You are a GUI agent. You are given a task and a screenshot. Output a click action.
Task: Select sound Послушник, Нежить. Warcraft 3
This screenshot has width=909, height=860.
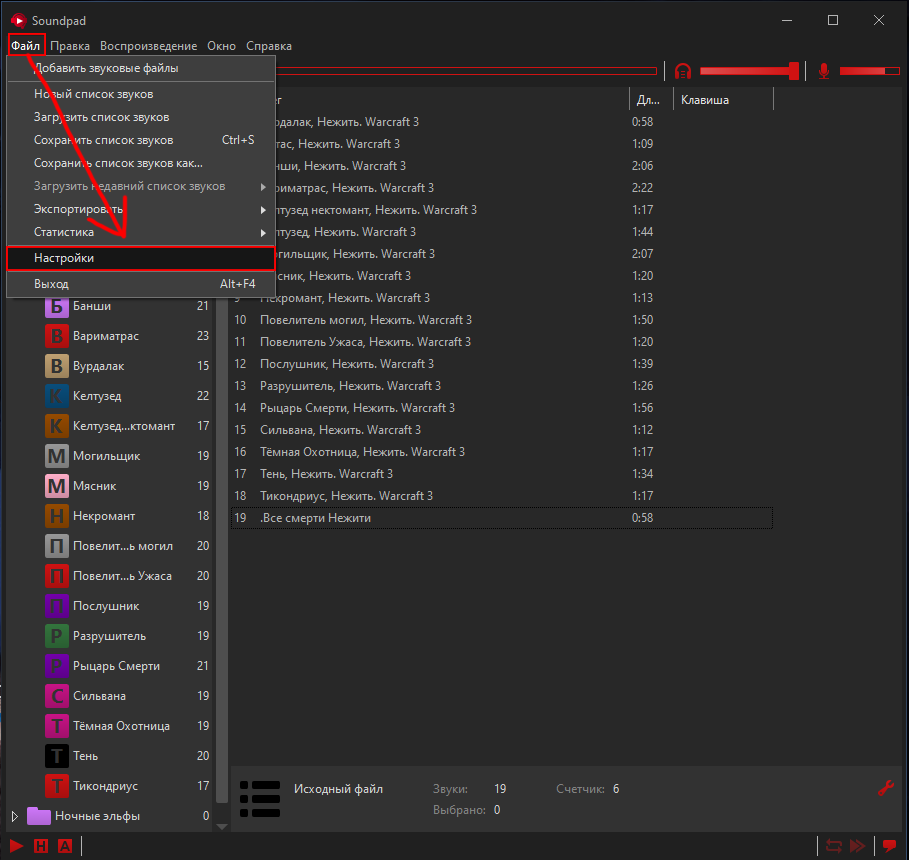[502, 364]
